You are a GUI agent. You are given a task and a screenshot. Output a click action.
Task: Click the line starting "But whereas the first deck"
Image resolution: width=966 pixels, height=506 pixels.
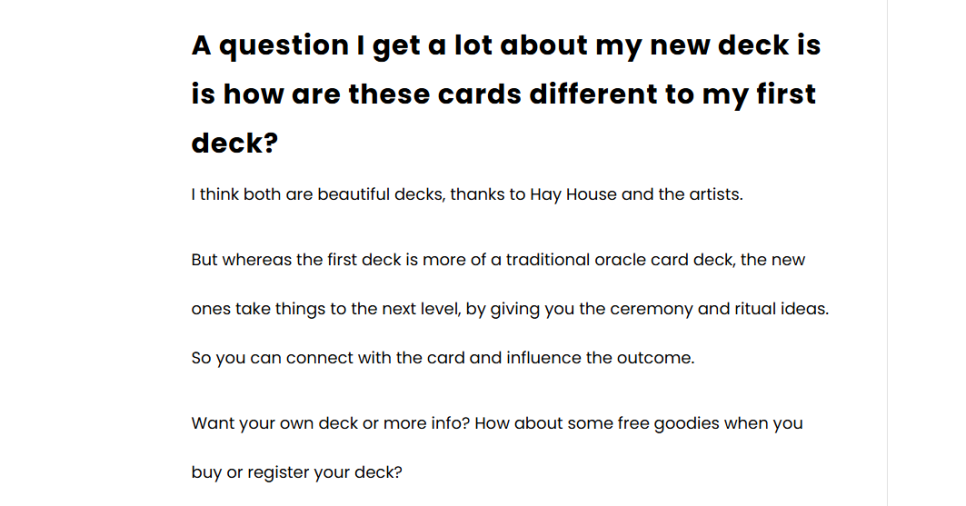point(498,259)
